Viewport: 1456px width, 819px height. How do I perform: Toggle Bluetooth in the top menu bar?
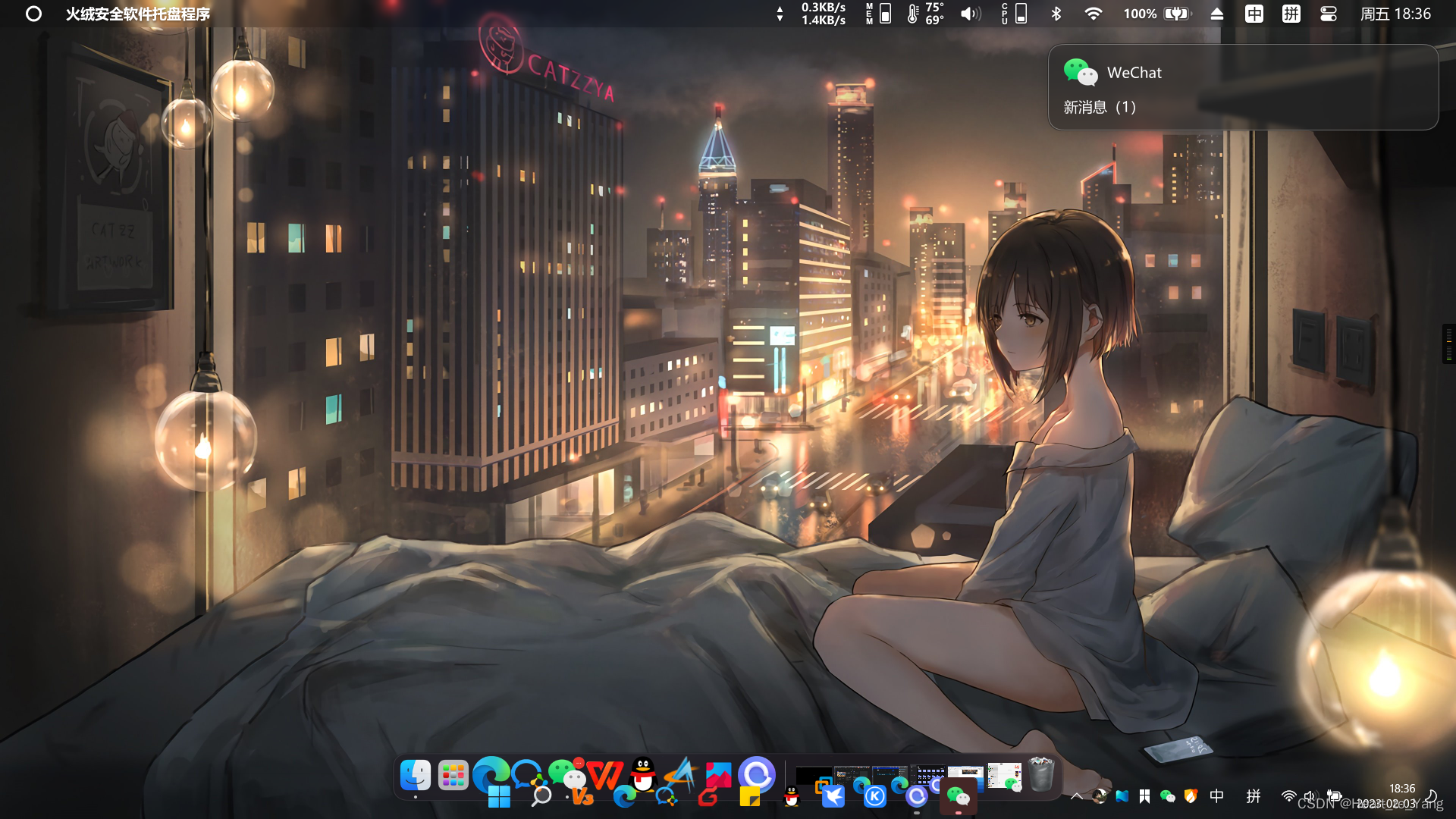1056,14
